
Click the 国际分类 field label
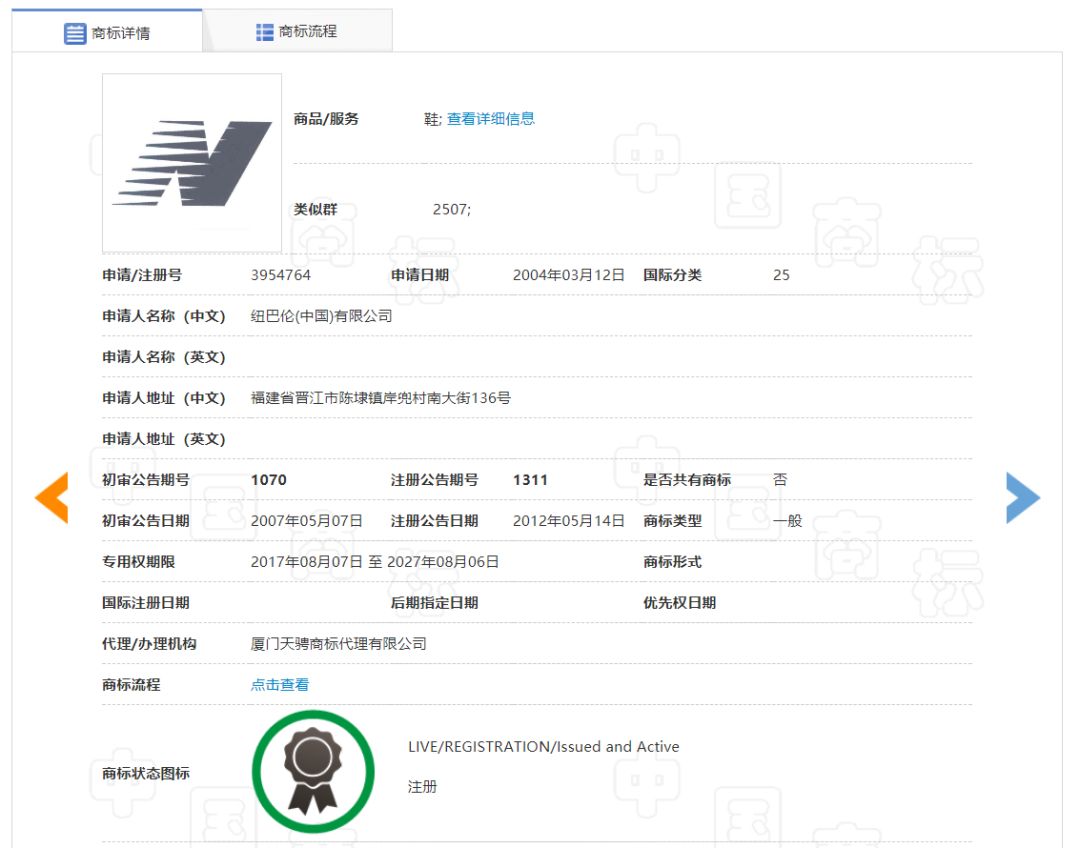[672, 275]
